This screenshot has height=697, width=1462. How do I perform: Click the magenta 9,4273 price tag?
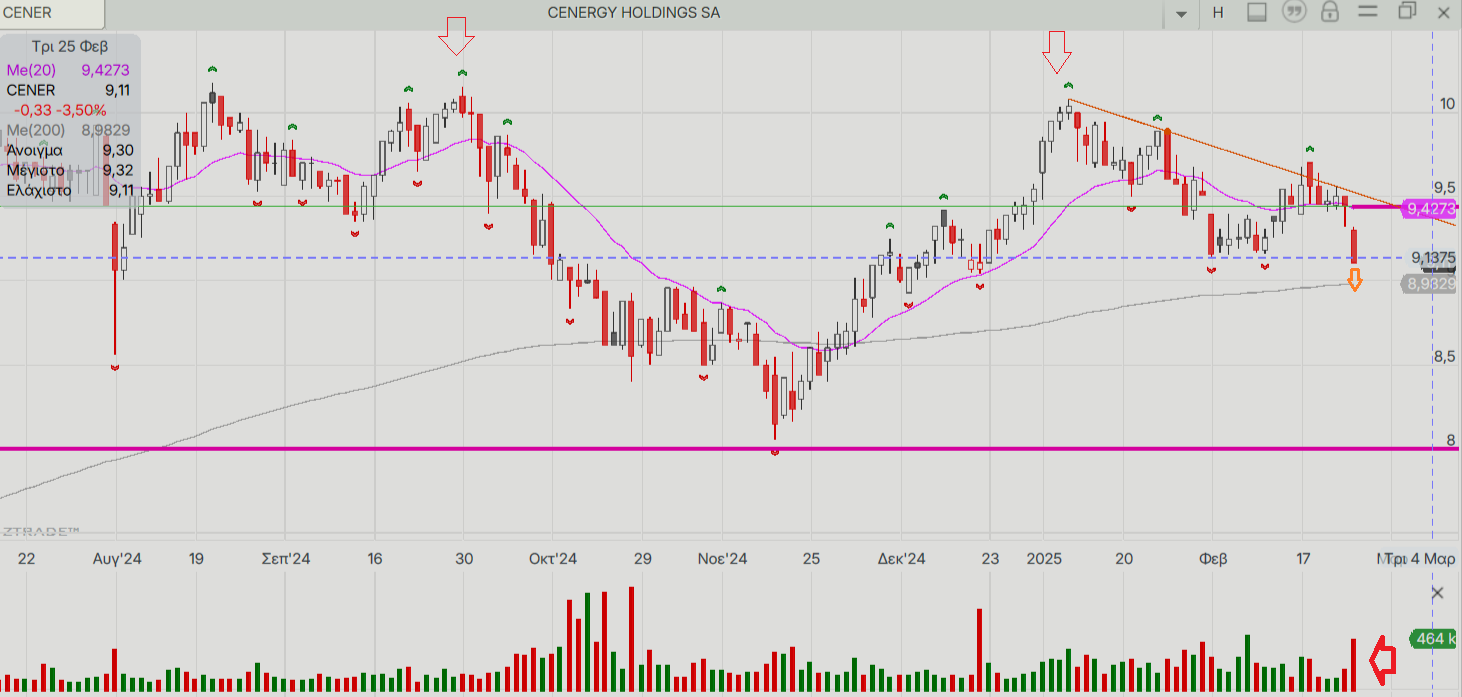point(1430,208)
